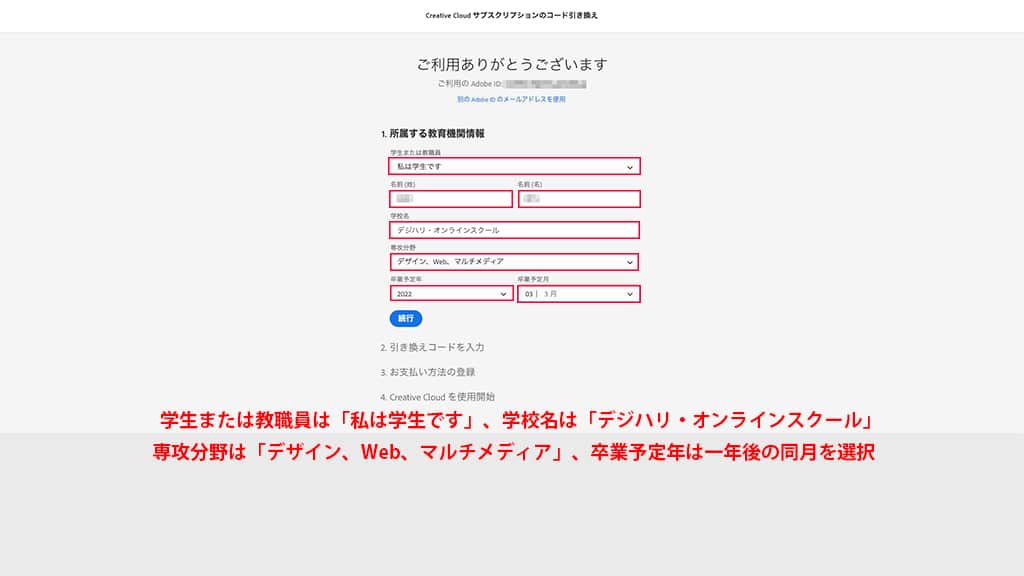Select step 3. お支払い方法の登録

coord(428,372)
